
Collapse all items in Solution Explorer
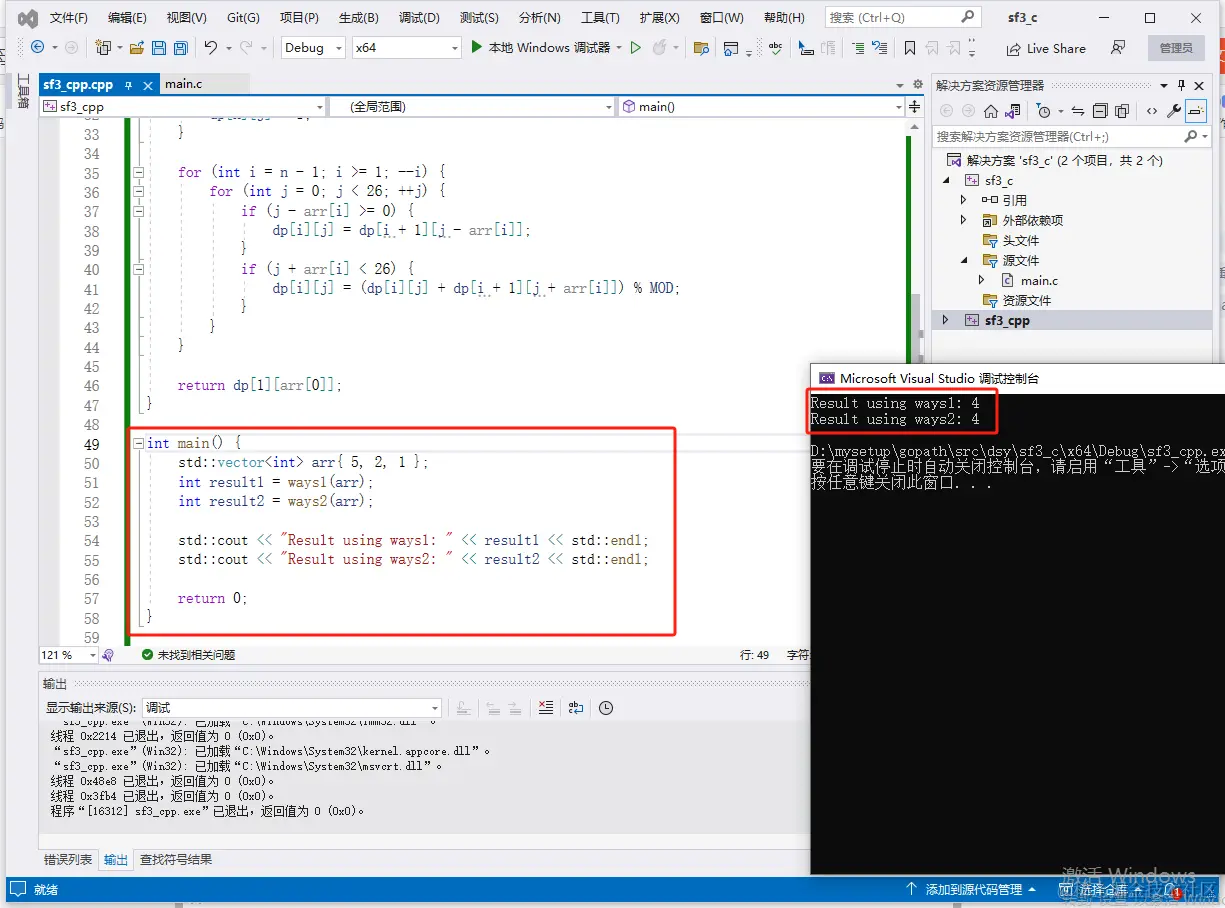pyautogui.click(x=1100, y=111)
